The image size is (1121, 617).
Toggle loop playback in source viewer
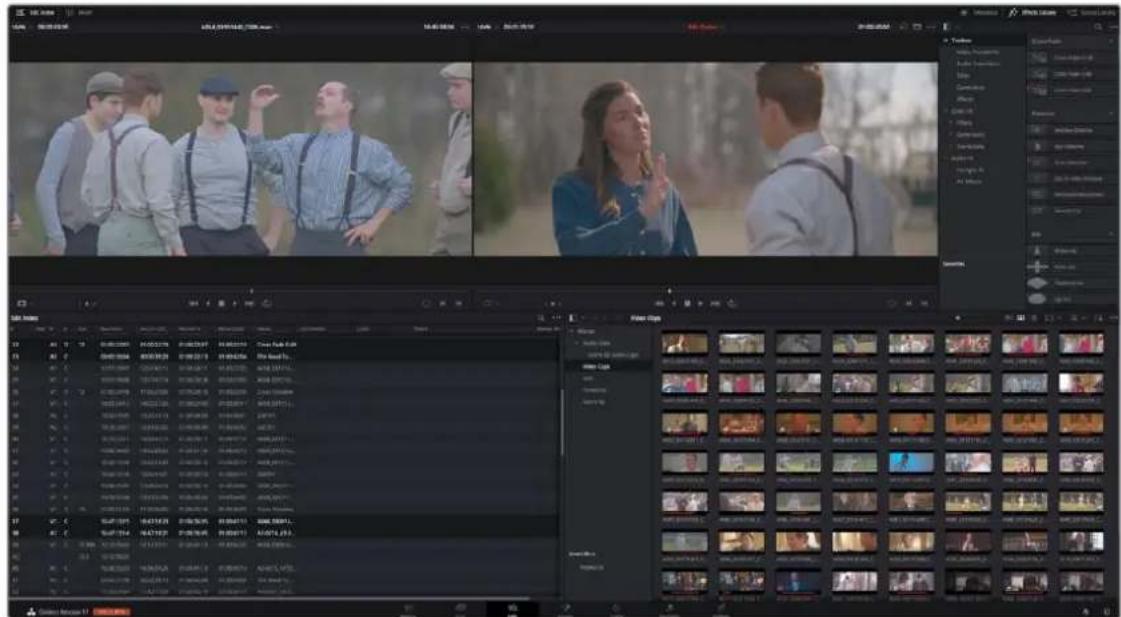[x=267, y=304]
